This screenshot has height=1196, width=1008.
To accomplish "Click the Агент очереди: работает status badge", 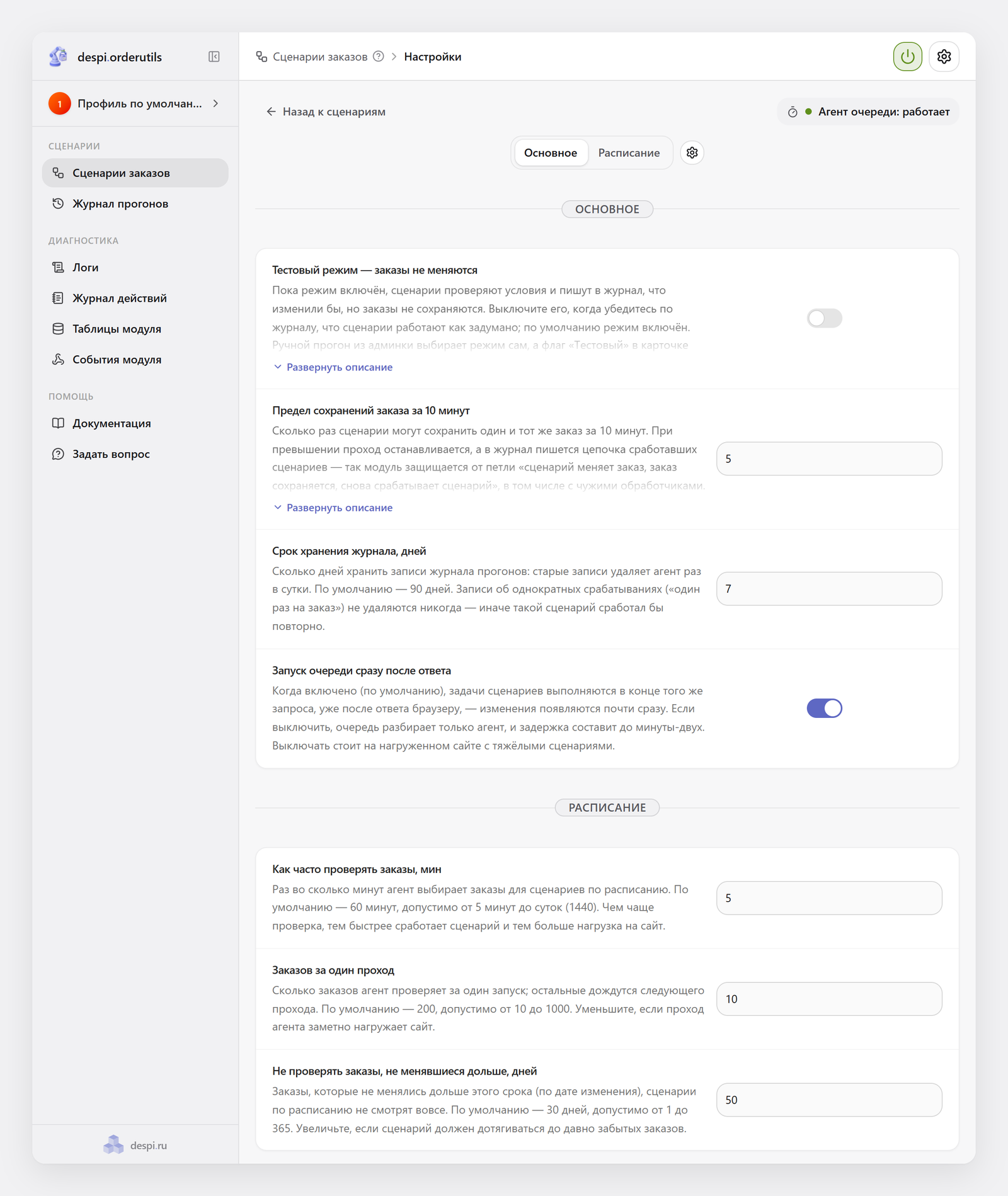I will (868, 112).
